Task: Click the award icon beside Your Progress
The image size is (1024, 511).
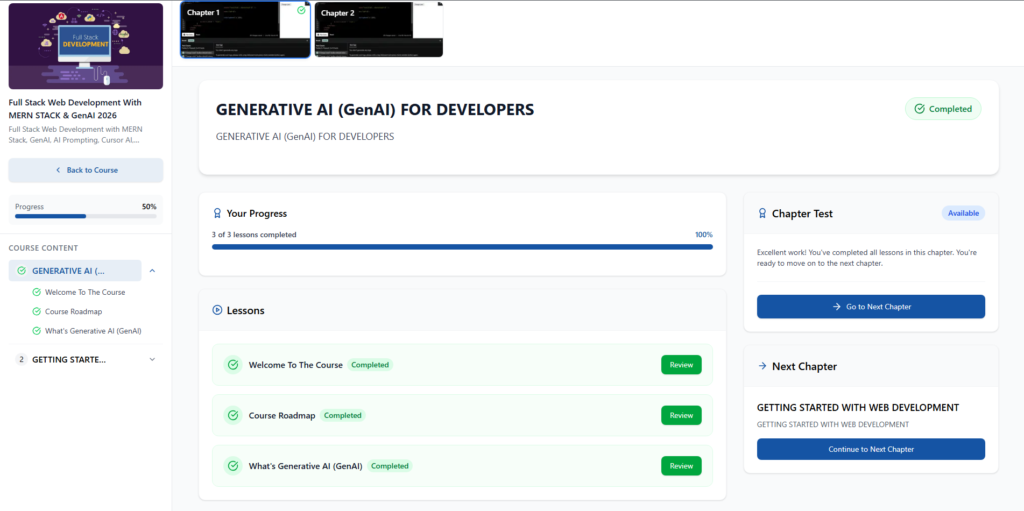Action: [x=217, y=213]
